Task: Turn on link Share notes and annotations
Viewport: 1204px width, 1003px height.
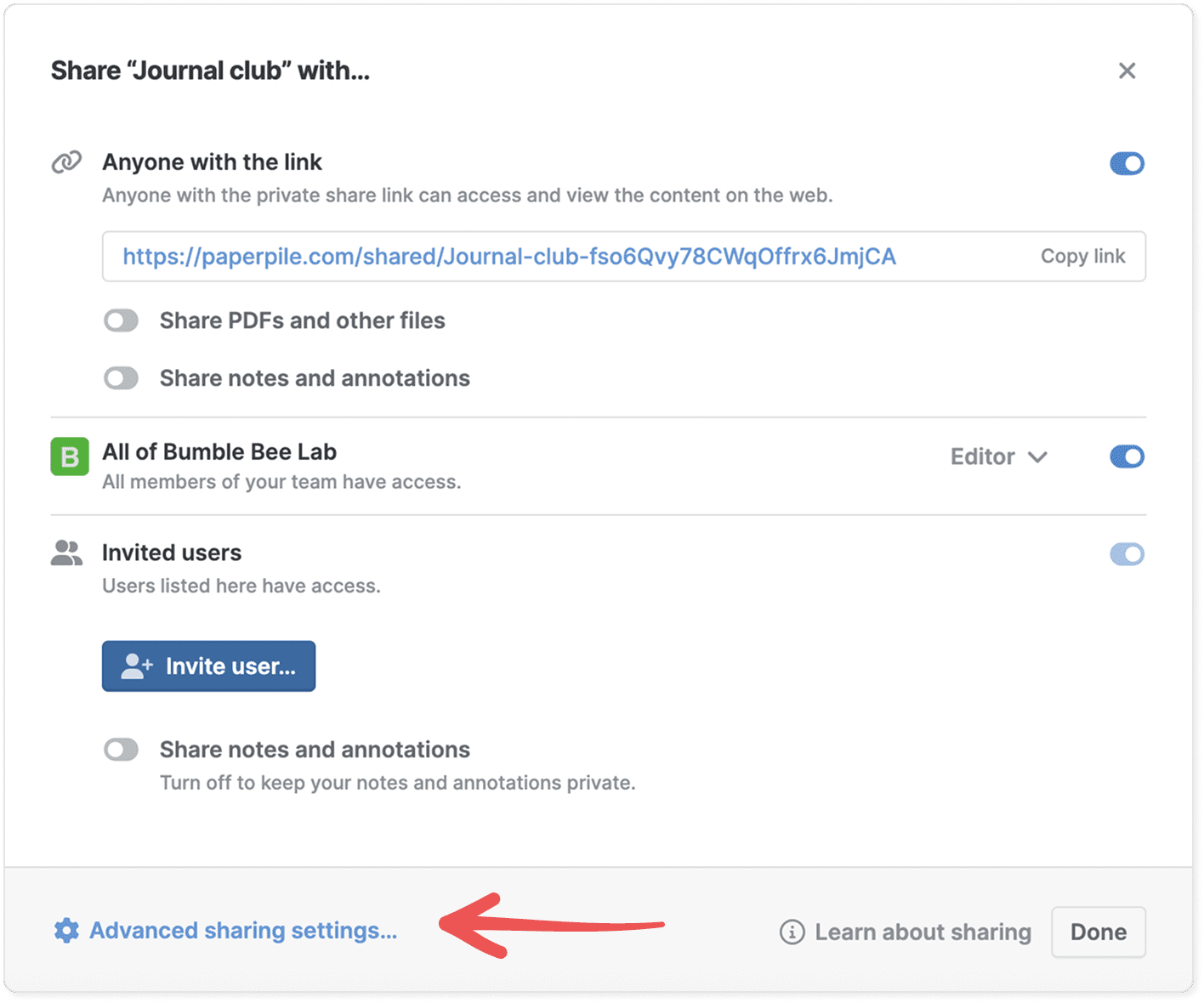Action: (122, 378)
